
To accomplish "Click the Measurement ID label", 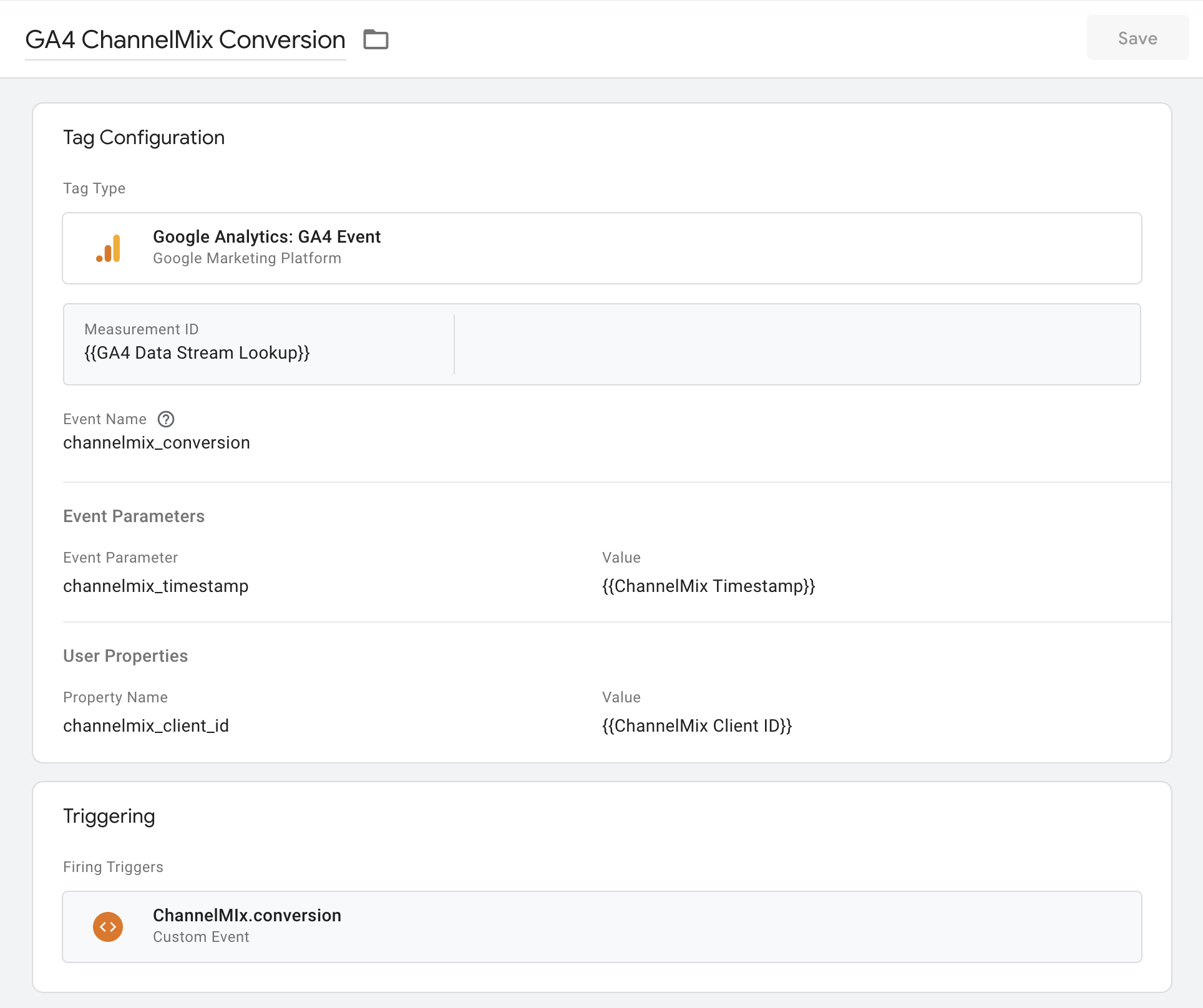I will click(x=142, y=329).
